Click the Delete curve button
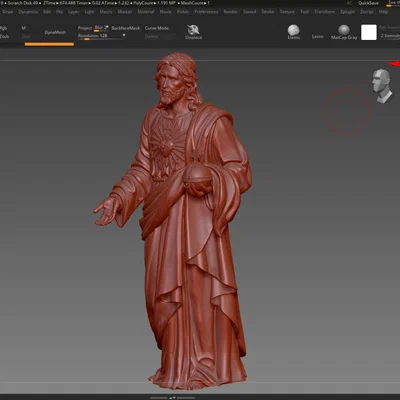Image resolution: width=400 pixels, height=400 pixels. (x=151, y=36)
